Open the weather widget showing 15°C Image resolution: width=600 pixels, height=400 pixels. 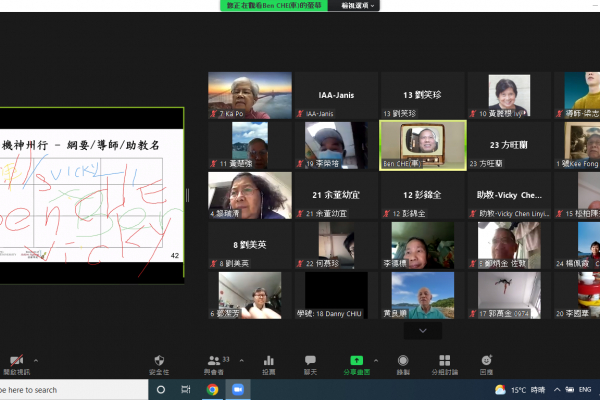tap(520, 390)
